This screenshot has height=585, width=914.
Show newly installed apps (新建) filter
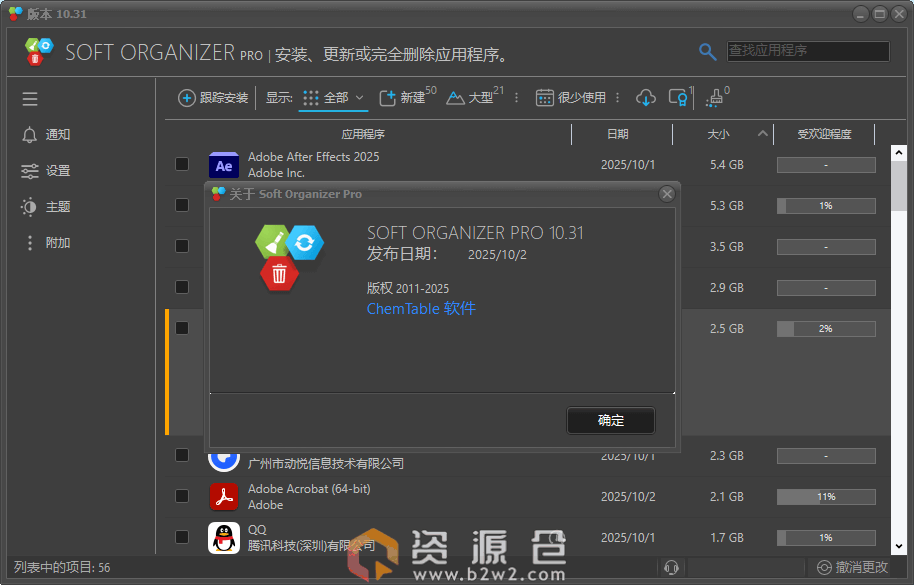pos(402,98)
